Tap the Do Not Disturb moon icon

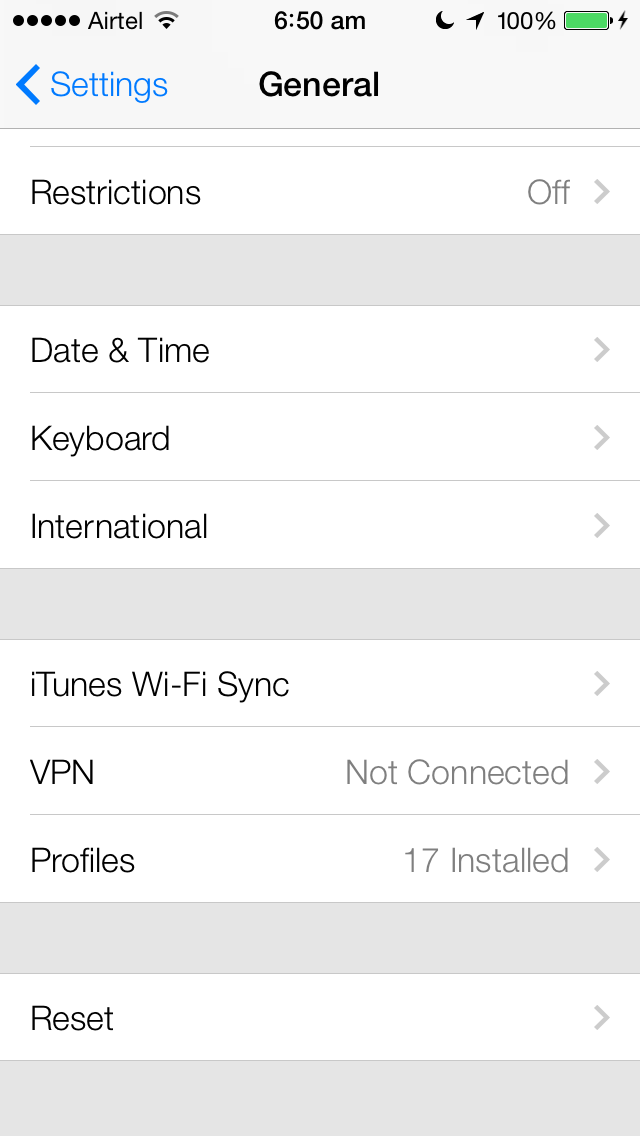click(445, 21)
